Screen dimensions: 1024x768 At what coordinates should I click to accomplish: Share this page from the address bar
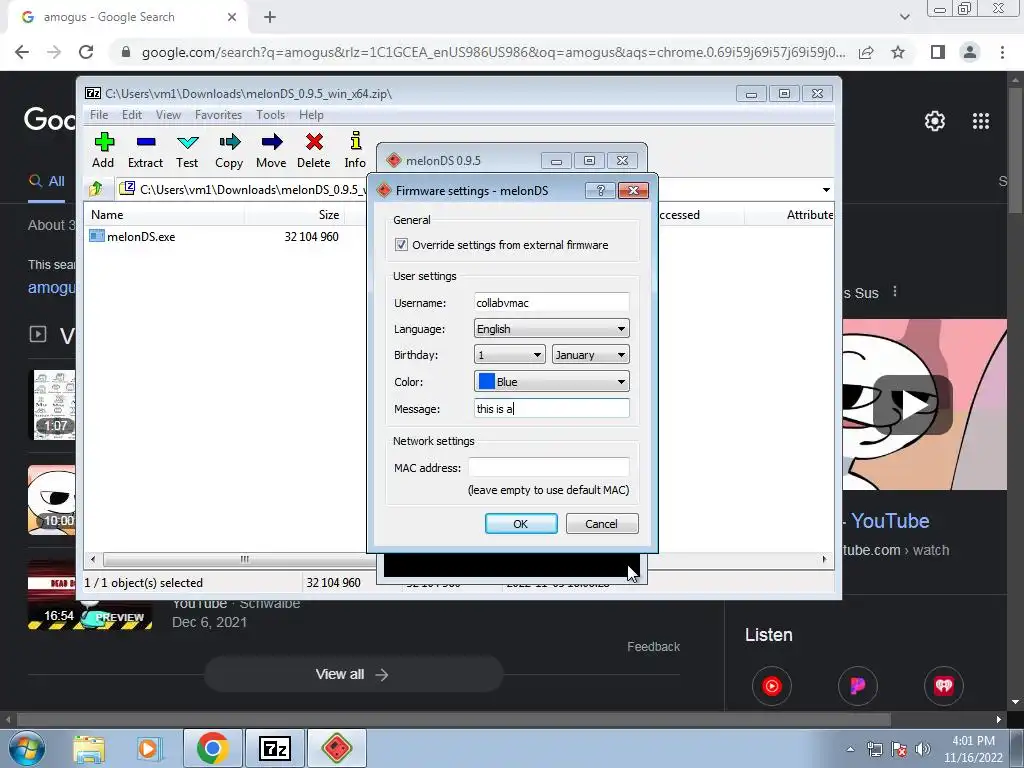866,52
